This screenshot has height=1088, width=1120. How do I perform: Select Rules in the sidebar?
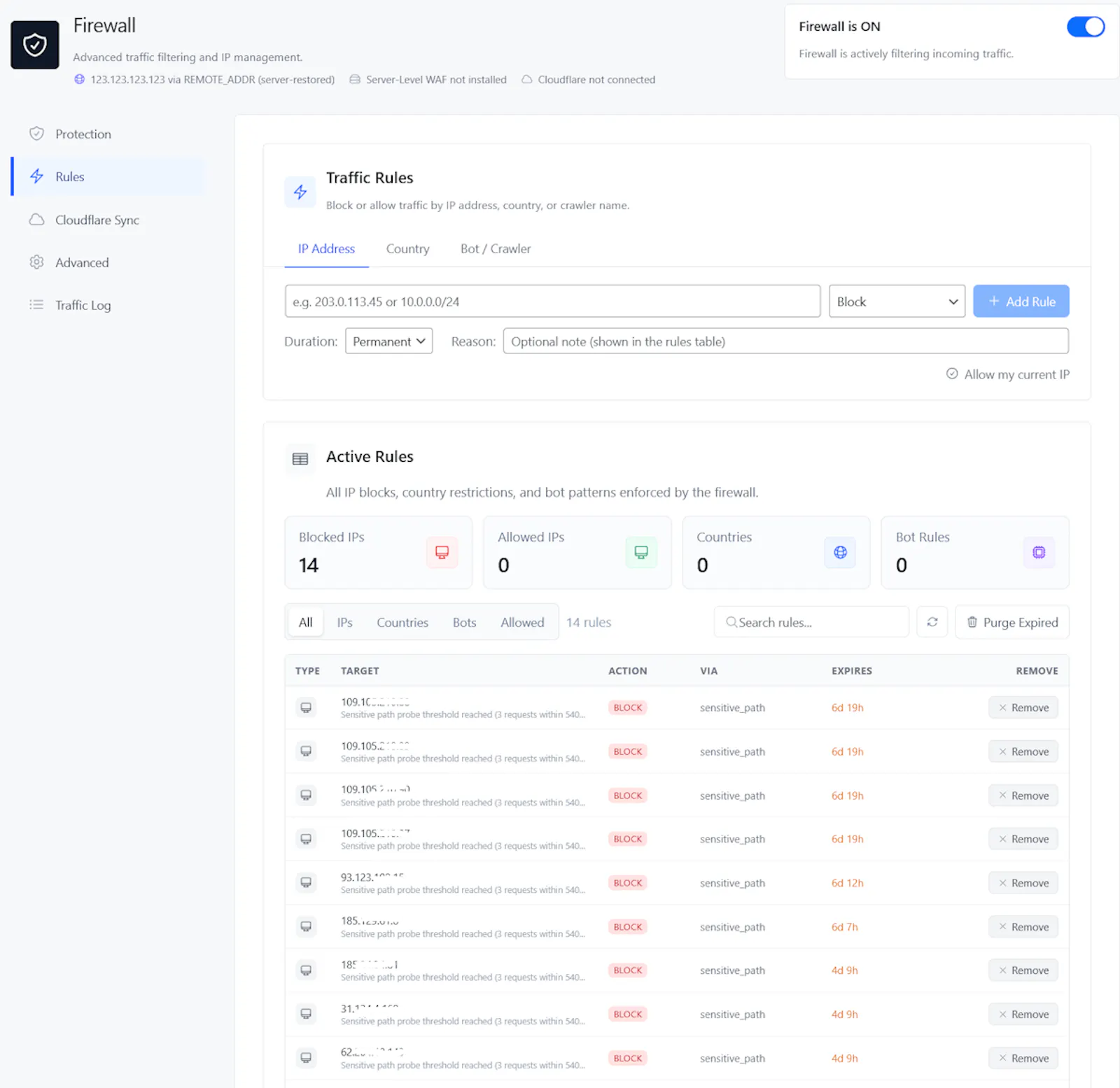[108, 176]
